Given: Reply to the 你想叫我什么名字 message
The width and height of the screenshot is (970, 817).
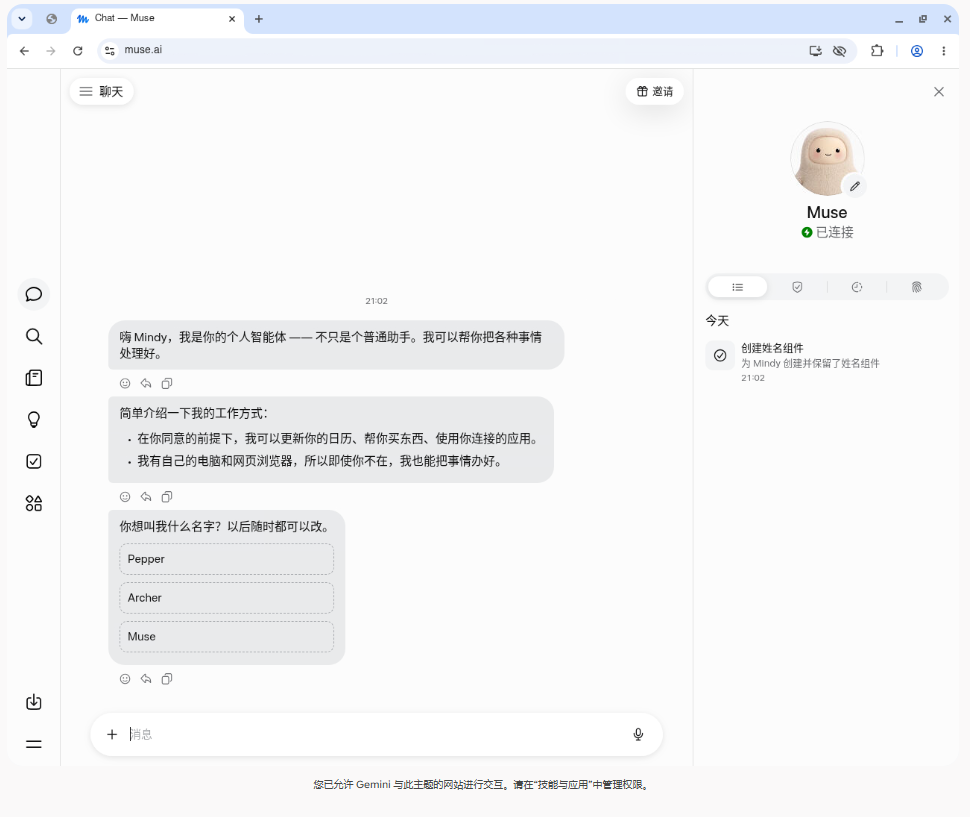Looking at the screenshot, I should 146,678.
